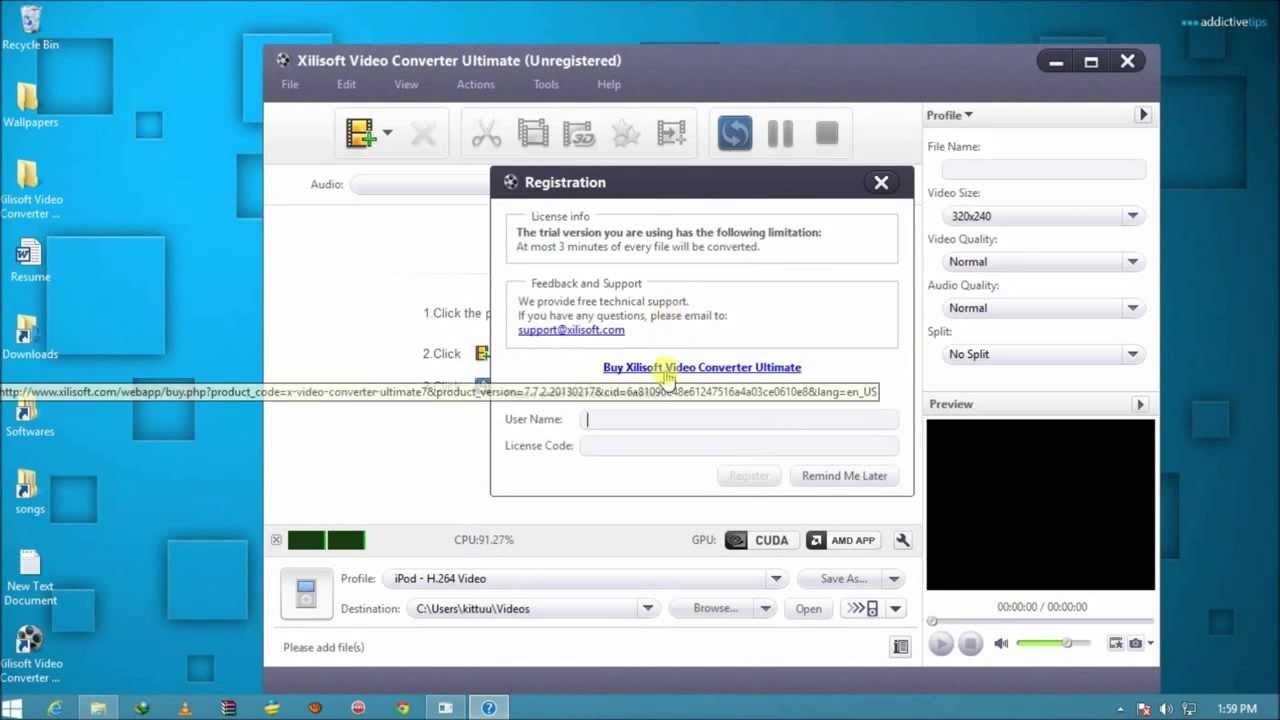Close the CPU meter with small X icon
Screen dimensions: 1280x720
[x=276, y=540]
